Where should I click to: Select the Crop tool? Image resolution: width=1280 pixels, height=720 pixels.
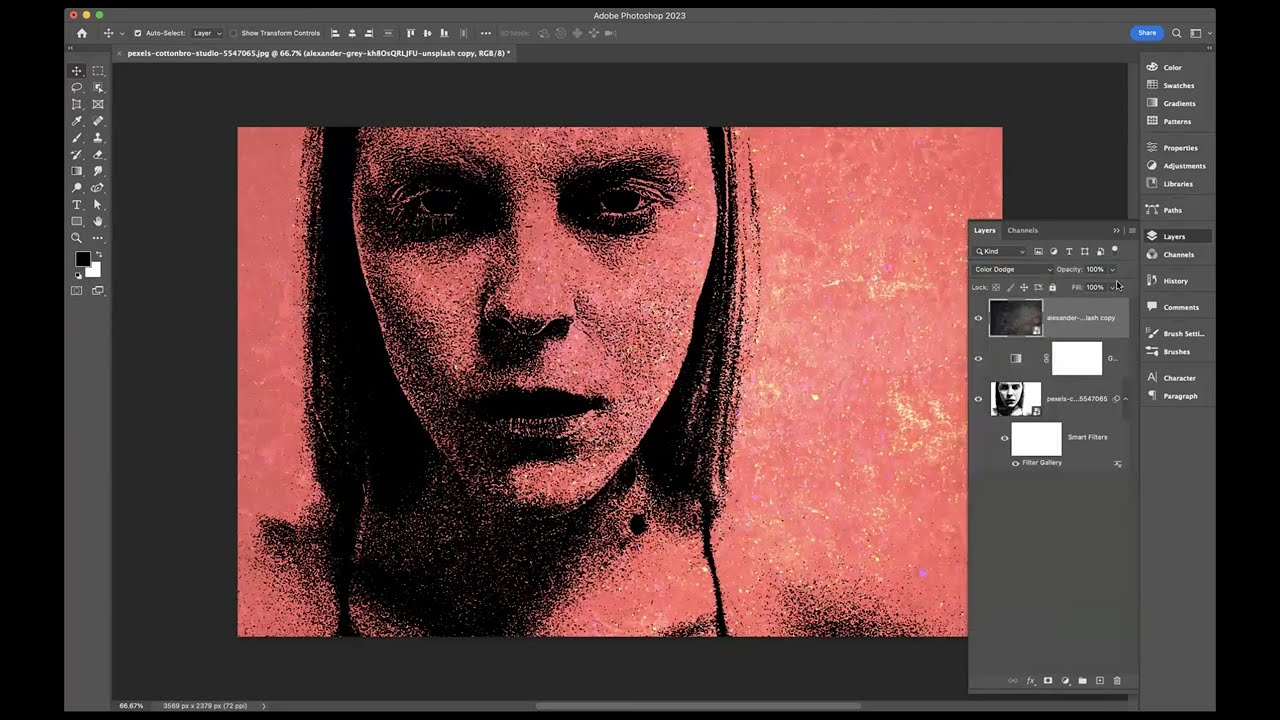pyautogui.click(x=76, y=104)
